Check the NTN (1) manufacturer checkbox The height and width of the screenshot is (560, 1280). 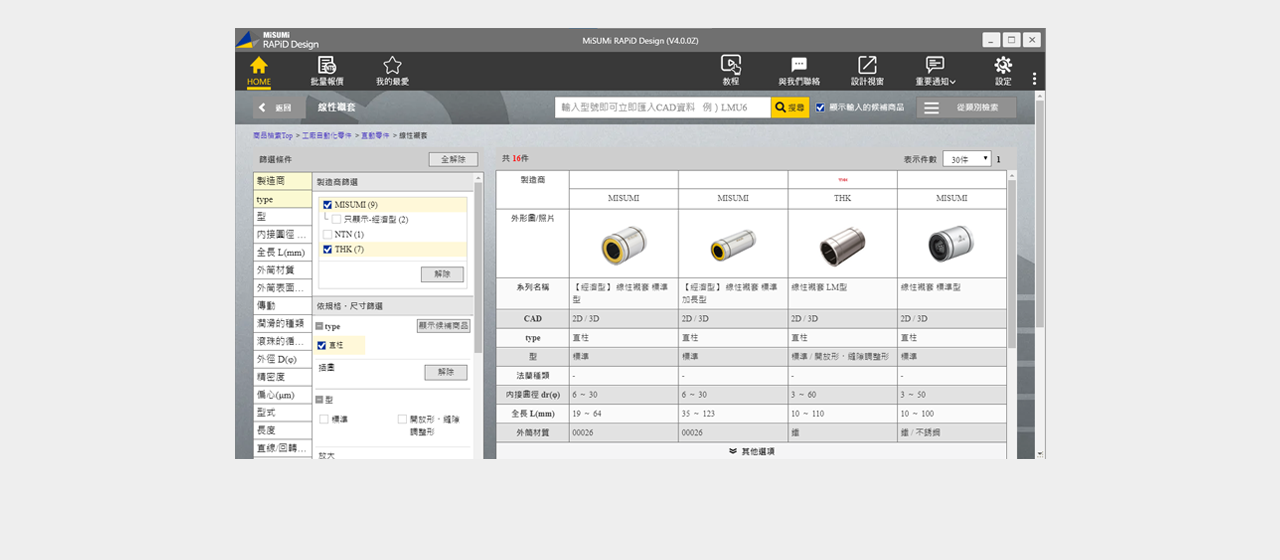click(328, 234)
